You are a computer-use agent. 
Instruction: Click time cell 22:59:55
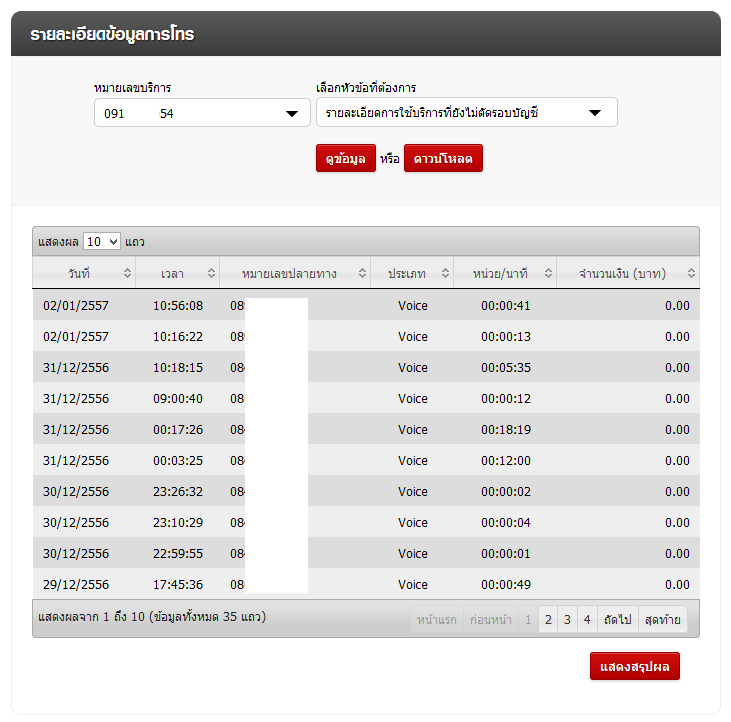[178, 554]
